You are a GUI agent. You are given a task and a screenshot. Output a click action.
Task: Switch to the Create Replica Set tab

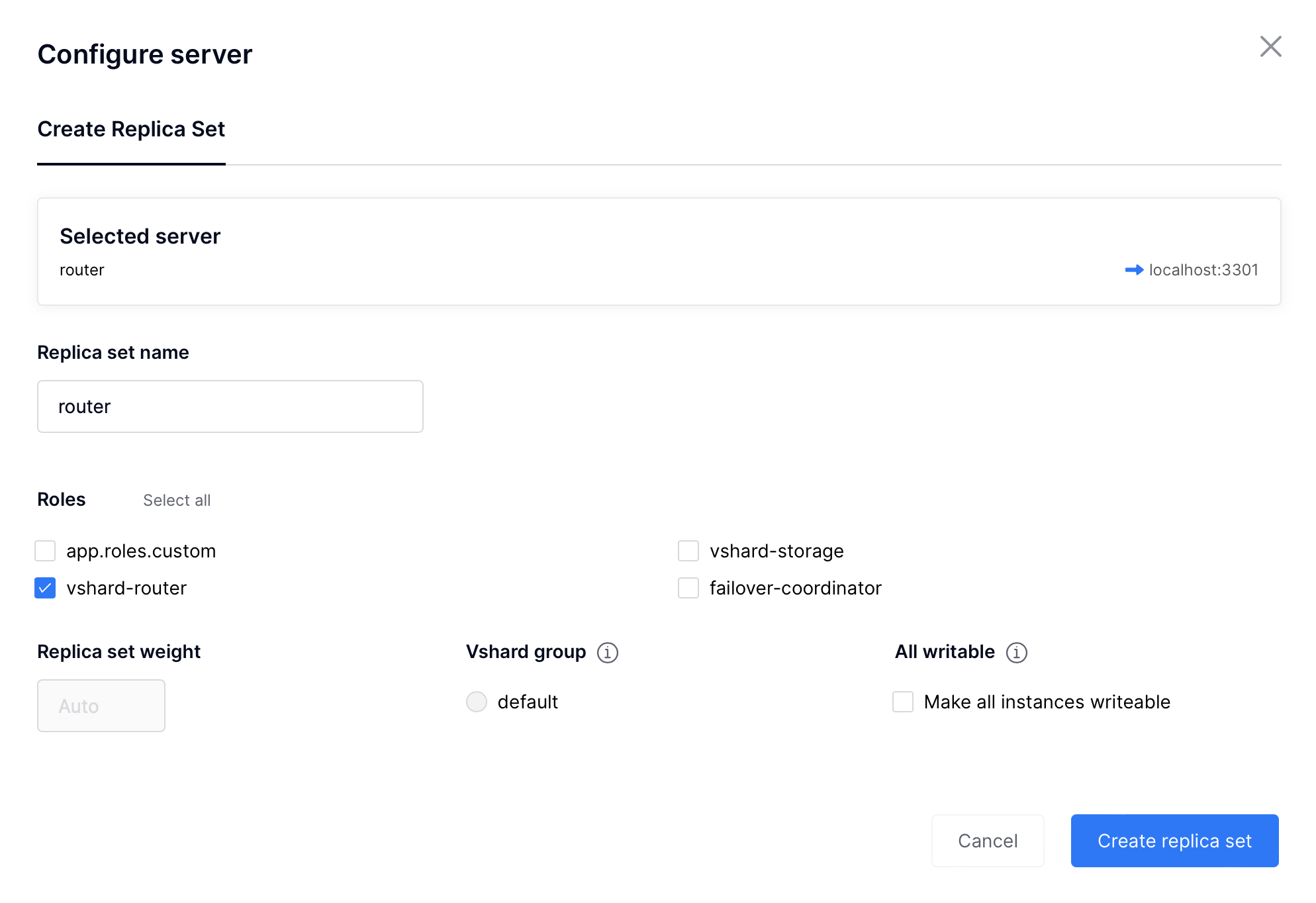tap(131, 129)
